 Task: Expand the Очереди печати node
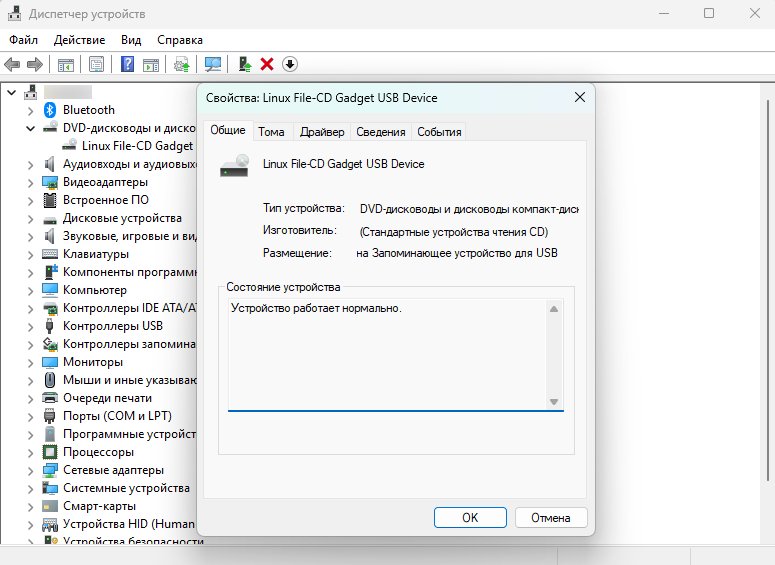(31, 399)
